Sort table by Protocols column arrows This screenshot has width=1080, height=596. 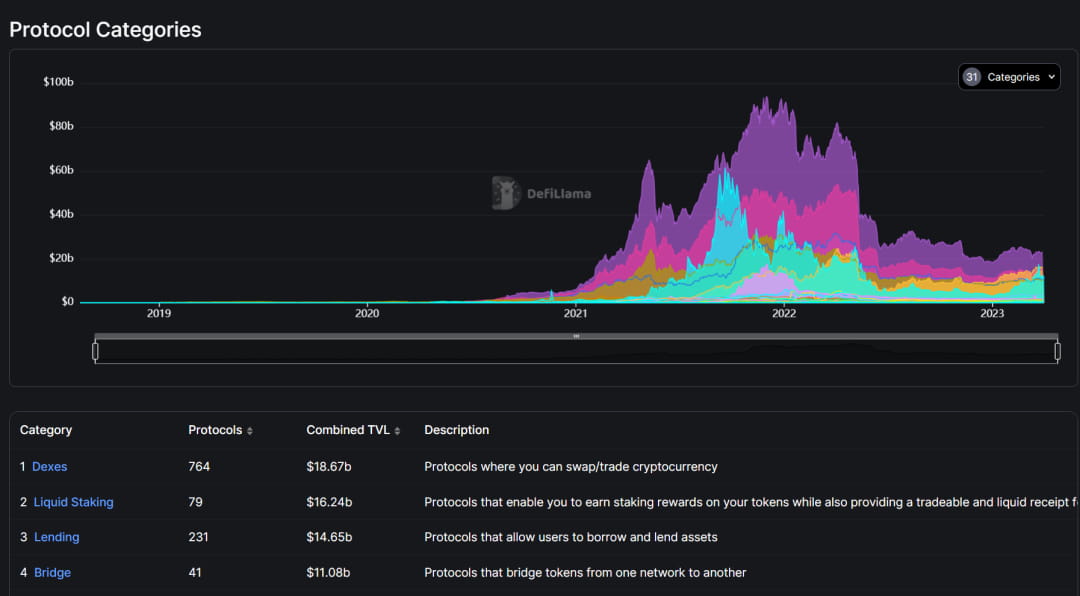pos(250,431)
